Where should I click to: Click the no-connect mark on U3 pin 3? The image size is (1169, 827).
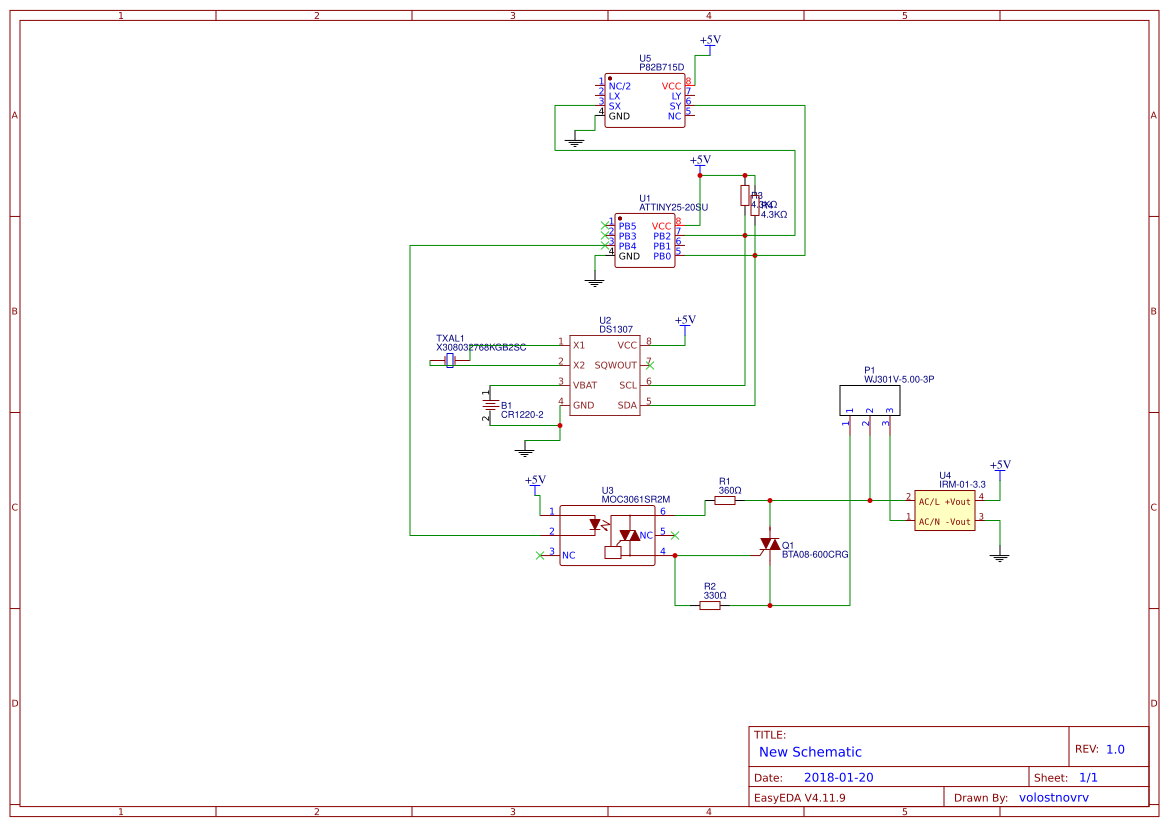[540, 556]
